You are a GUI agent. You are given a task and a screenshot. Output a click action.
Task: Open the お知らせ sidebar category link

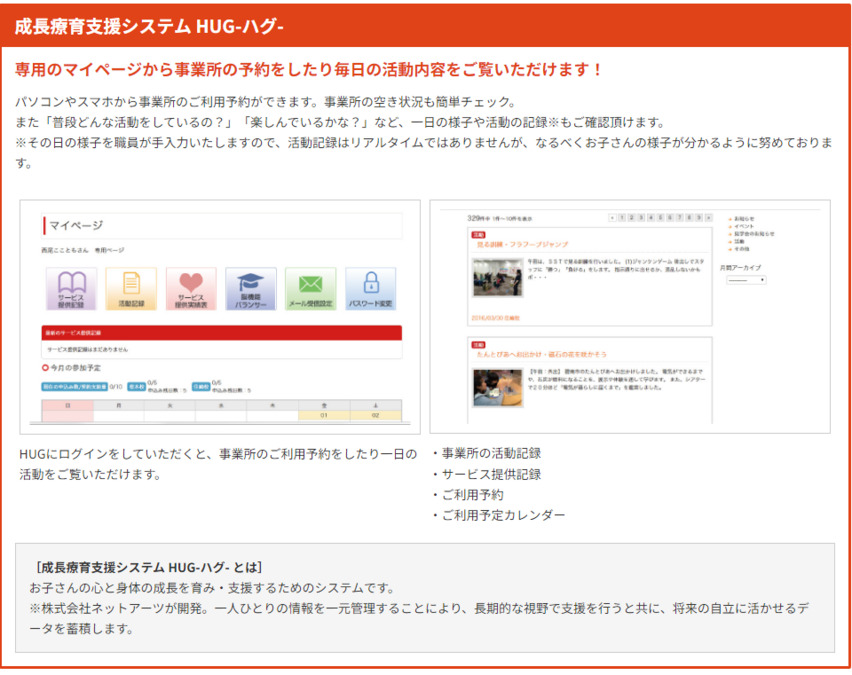[743, 218]
